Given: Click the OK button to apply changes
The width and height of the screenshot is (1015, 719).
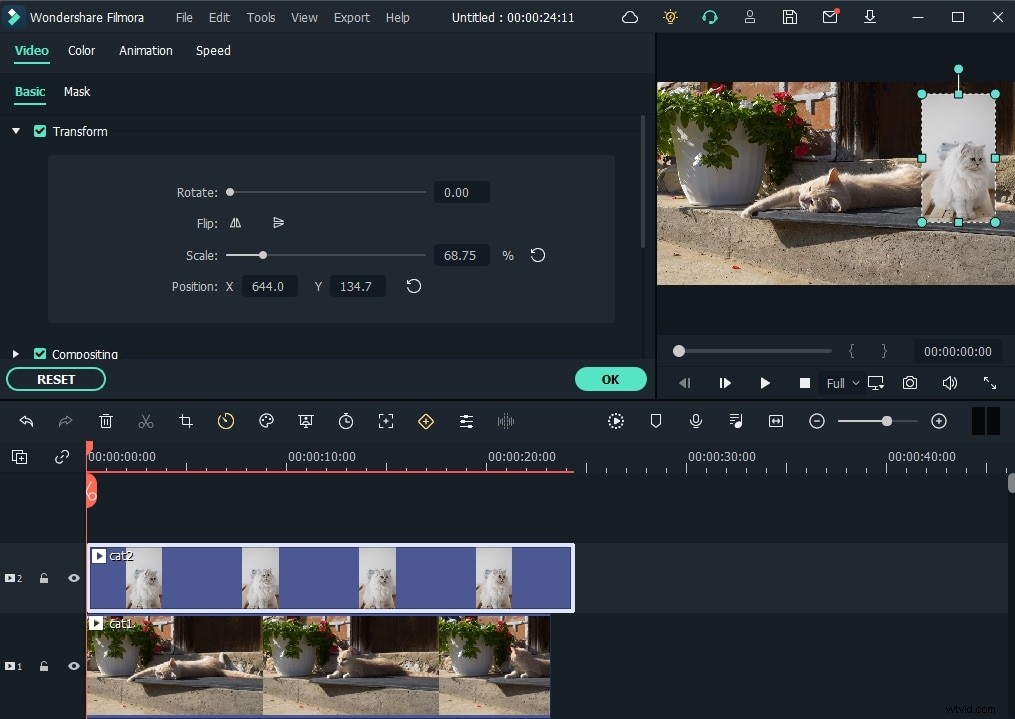Looking at the screenshot, I should click(x=610, y=379).
